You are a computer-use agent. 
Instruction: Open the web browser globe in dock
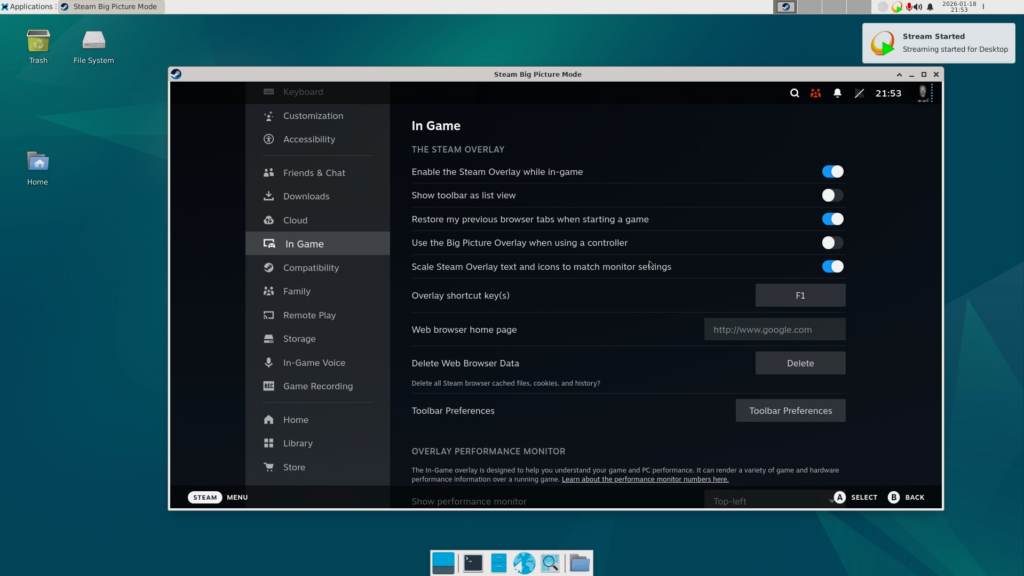[524, 563]
